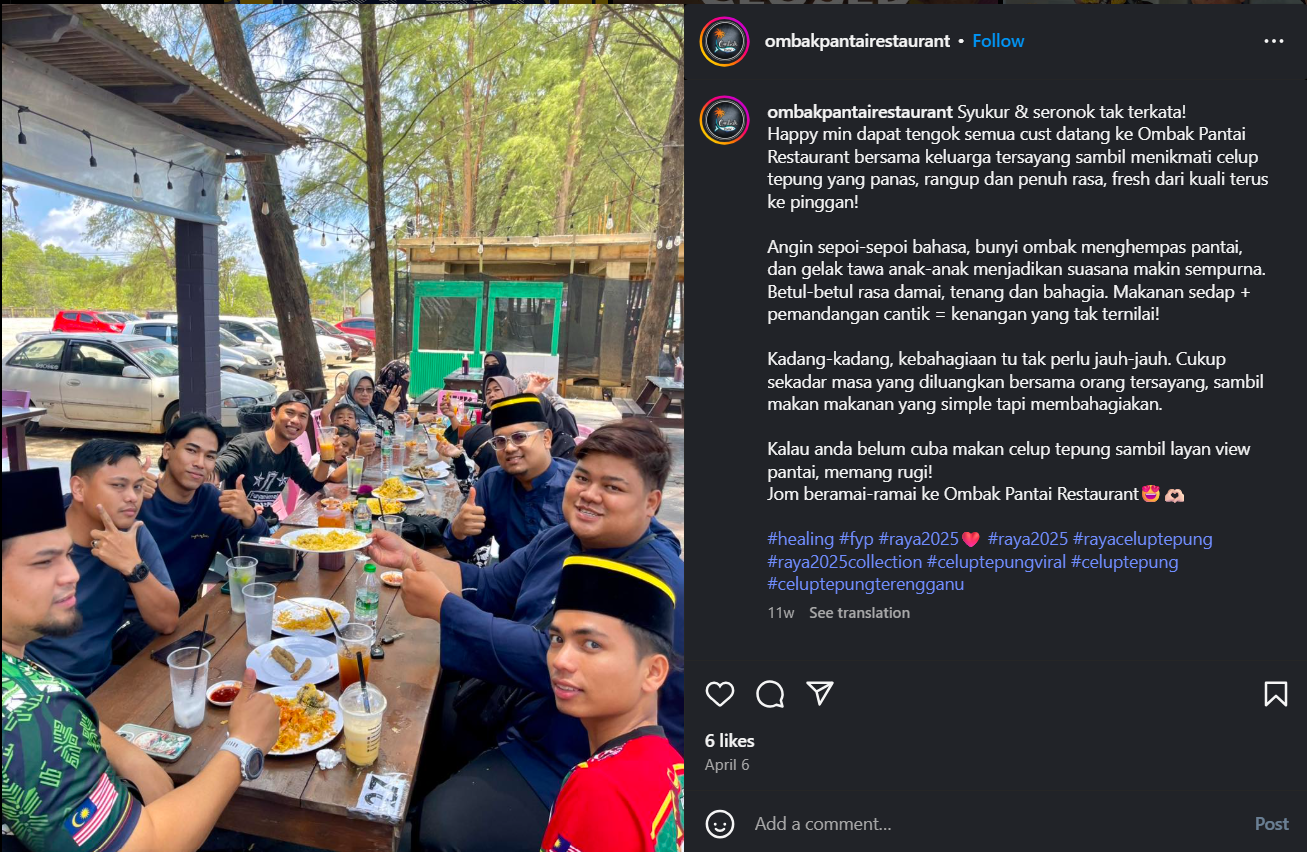
Task: Open ombakpantairestaurant username in header
Action: (857, 41)
